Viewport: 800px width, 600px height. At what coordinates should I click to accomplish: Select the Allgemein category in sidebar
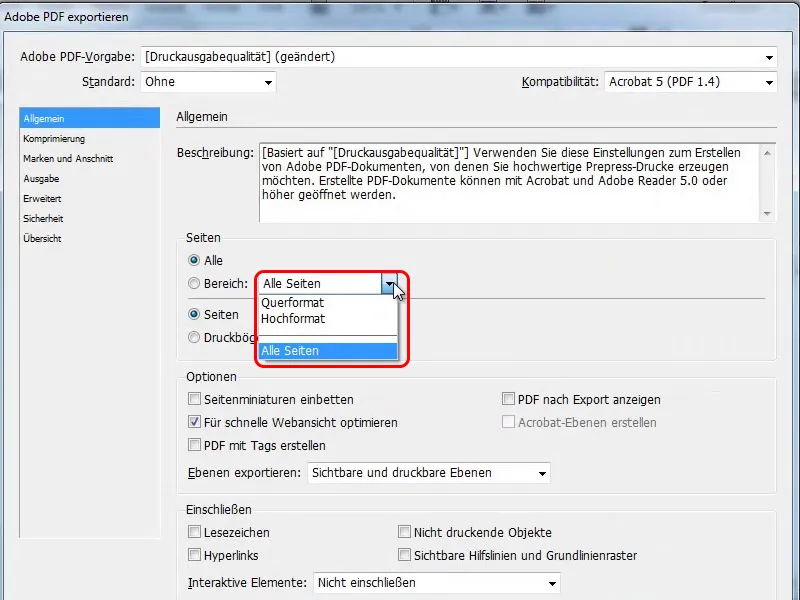click(x=90, y=118)
